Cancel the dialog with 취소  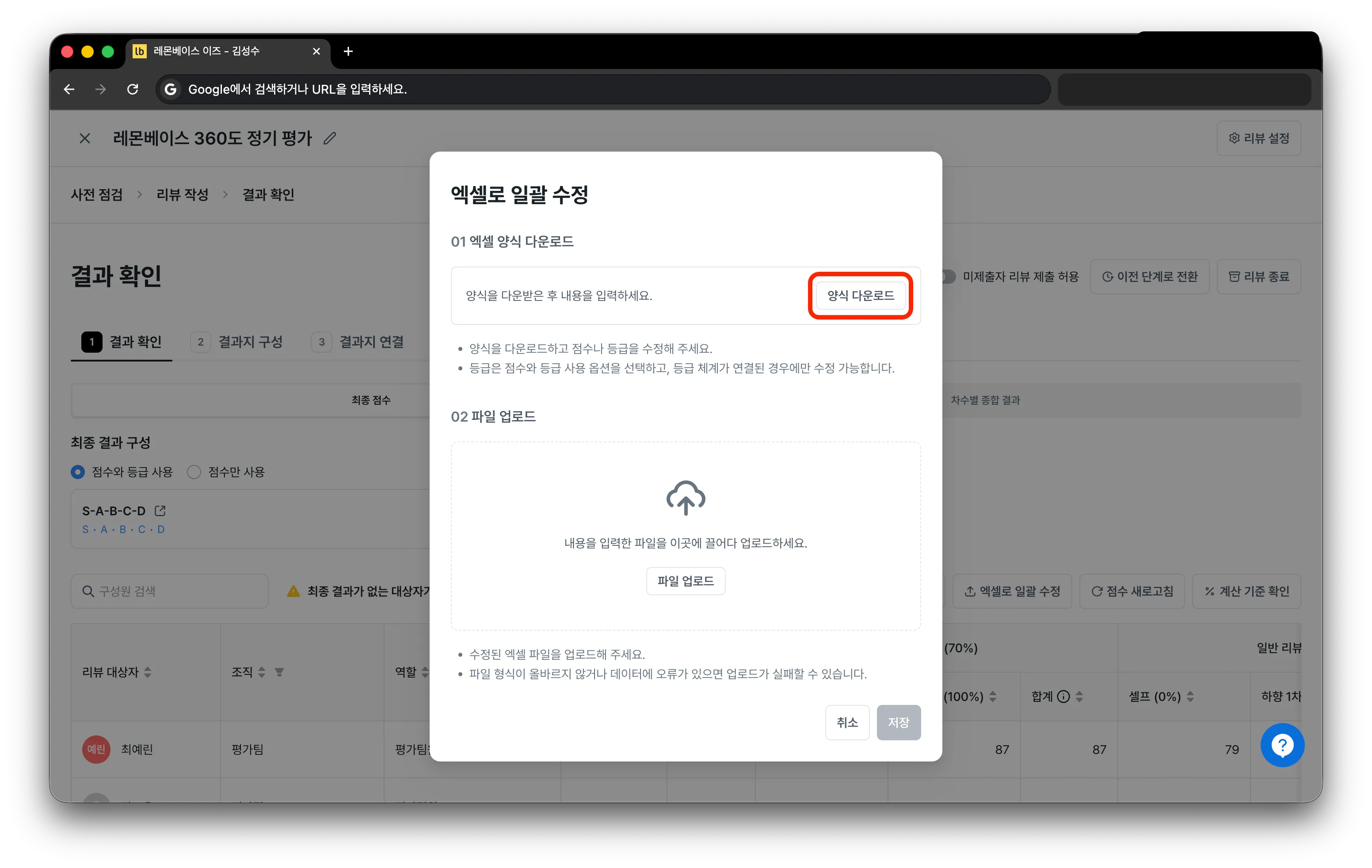847,722
